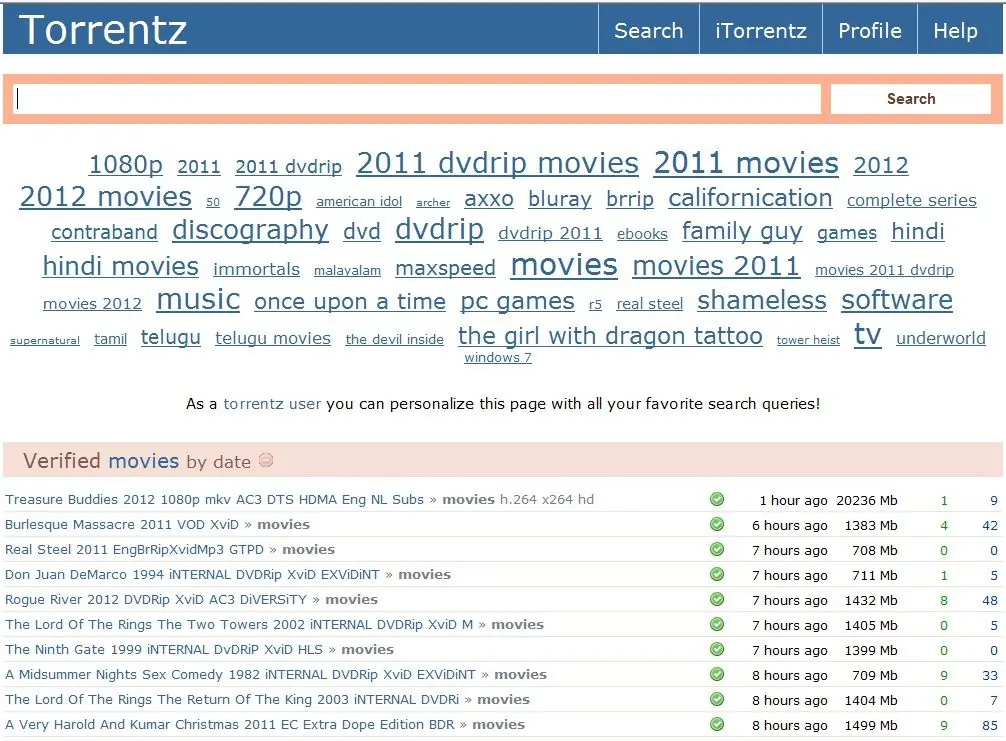This screenshot has width=1006, height=741.
Task: Open the 'american idol' tag
Action: pyautogui.click(x=359, y=201)
